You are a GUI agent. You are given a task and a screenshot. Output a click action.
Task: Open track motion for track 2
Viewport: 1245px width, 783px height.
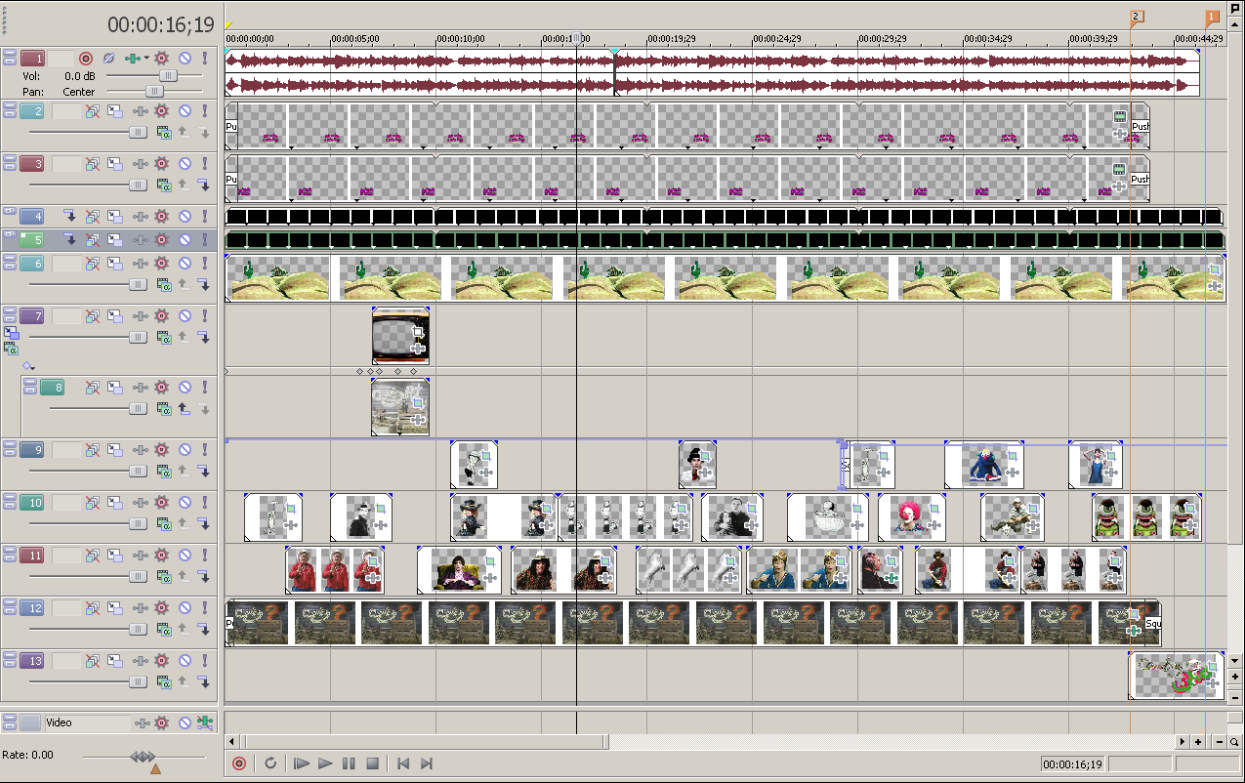pyautogui.click(x=115, y=111)
